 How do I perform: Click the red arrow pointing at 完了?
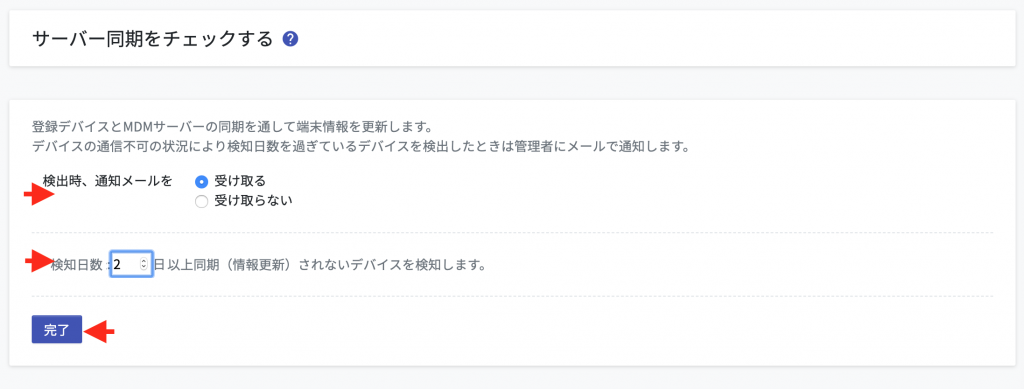pyautogui.click(x=99, y=332)
